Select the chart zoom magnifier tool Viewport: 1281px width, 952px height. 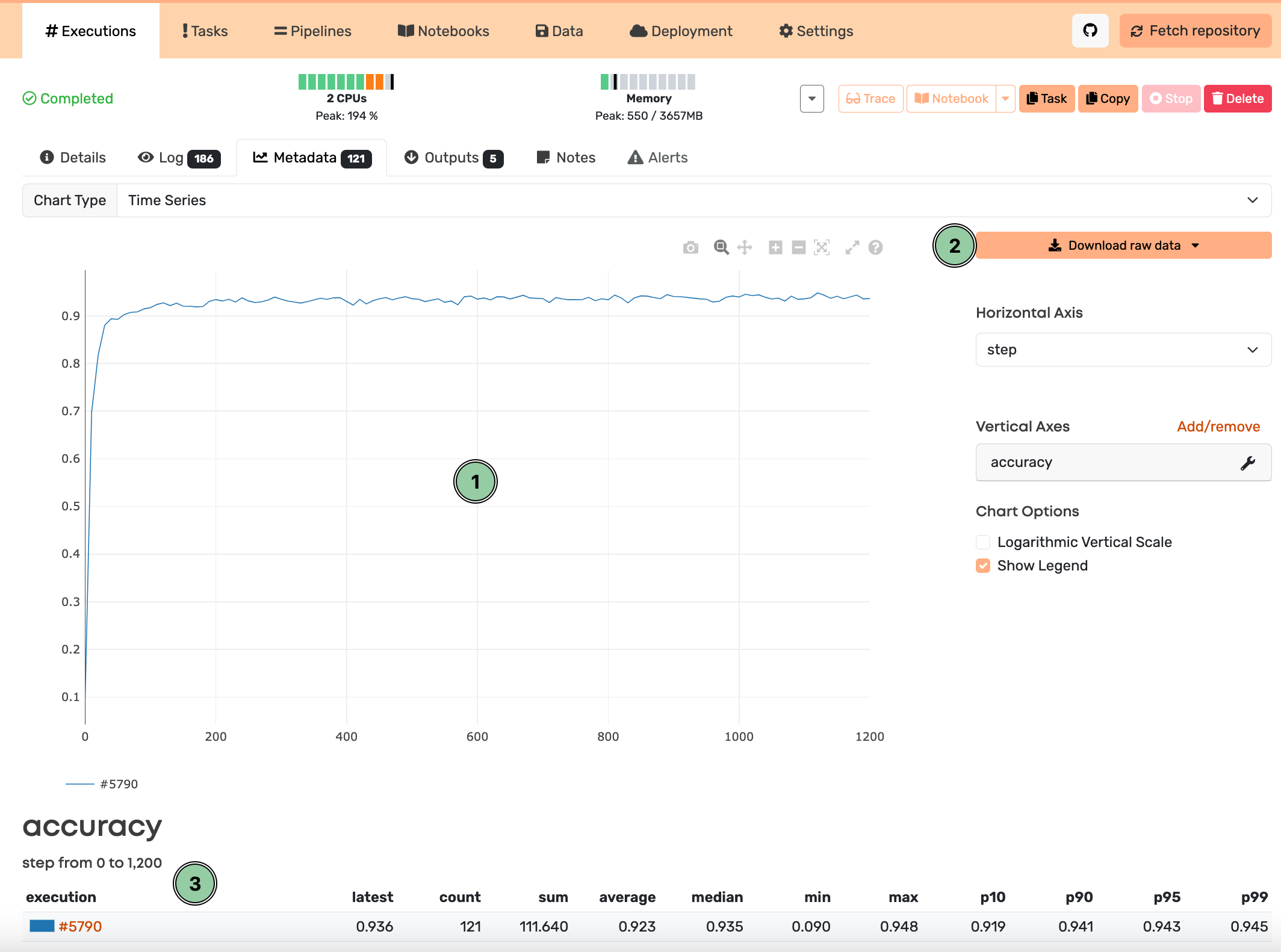(x=721, y=247)
